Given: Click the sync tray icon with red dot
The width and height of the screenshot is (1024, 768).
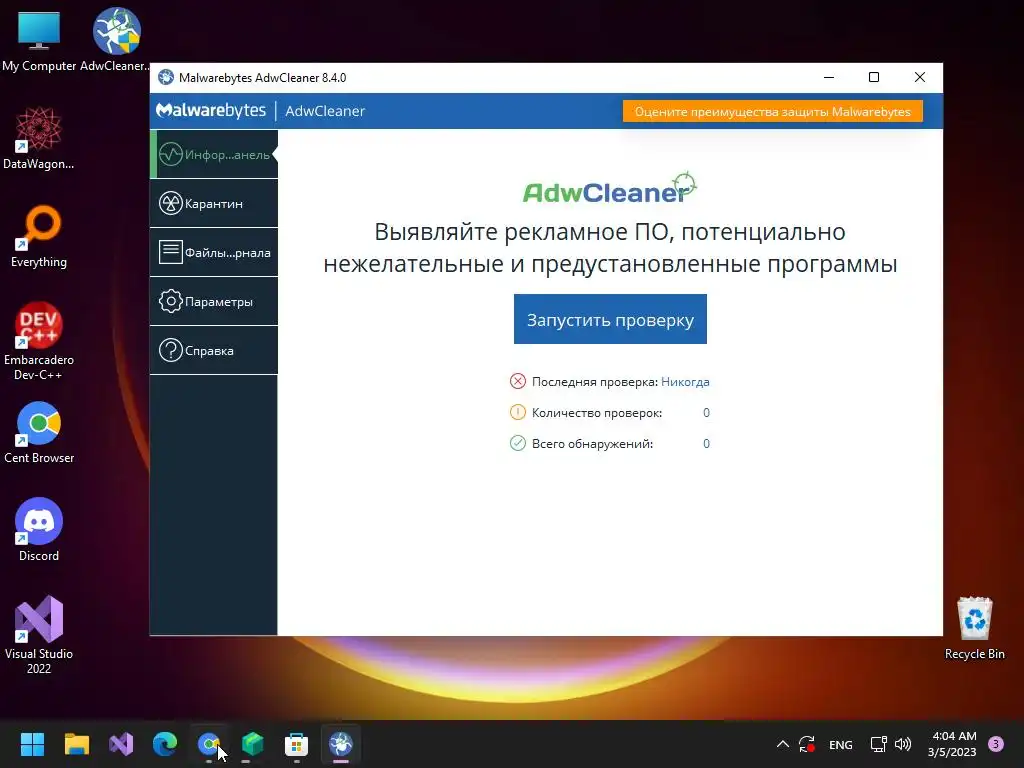Looking at the screenshot, I should tap(807, 744).
